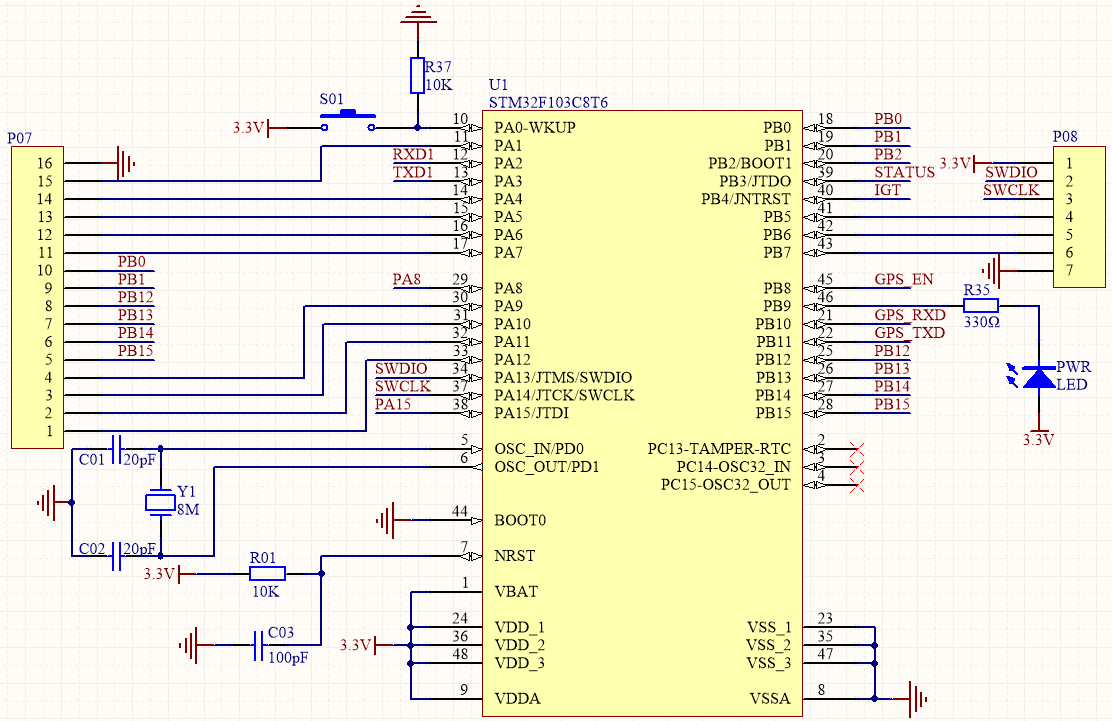Viewport: 1112px width, 721px height.
Task: Click the RXD1 net label
Action: pos(413,155)
